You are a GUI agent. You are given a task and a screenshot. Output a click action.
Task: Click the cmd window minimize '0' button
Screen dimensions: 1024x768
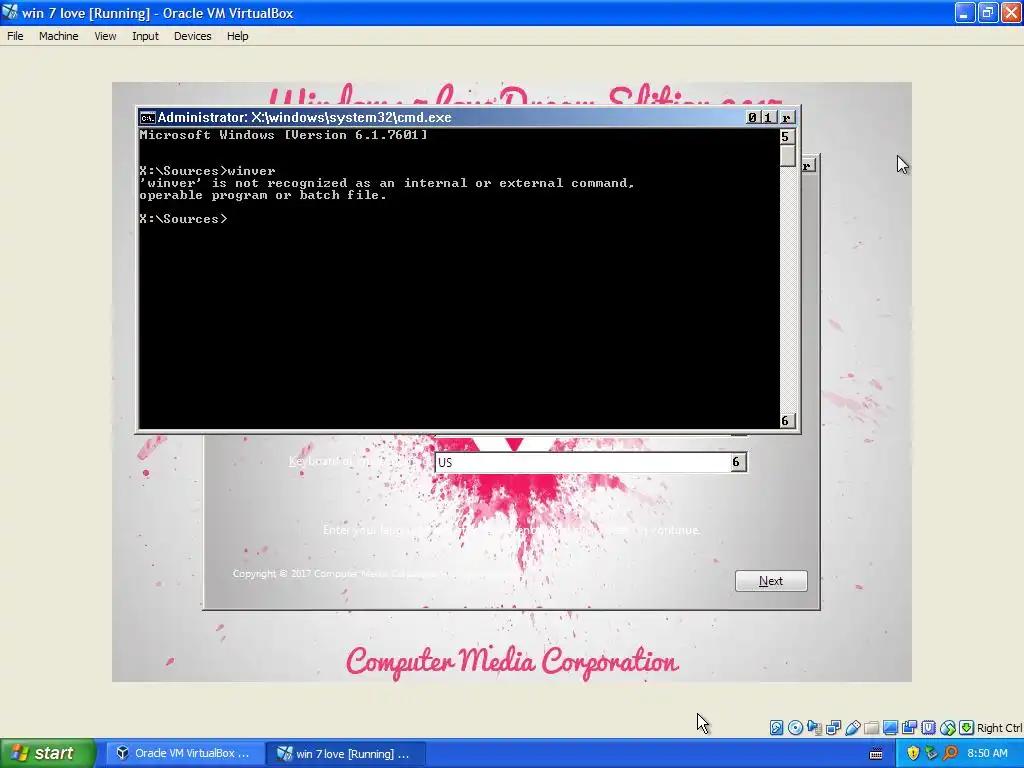[752, 118]
